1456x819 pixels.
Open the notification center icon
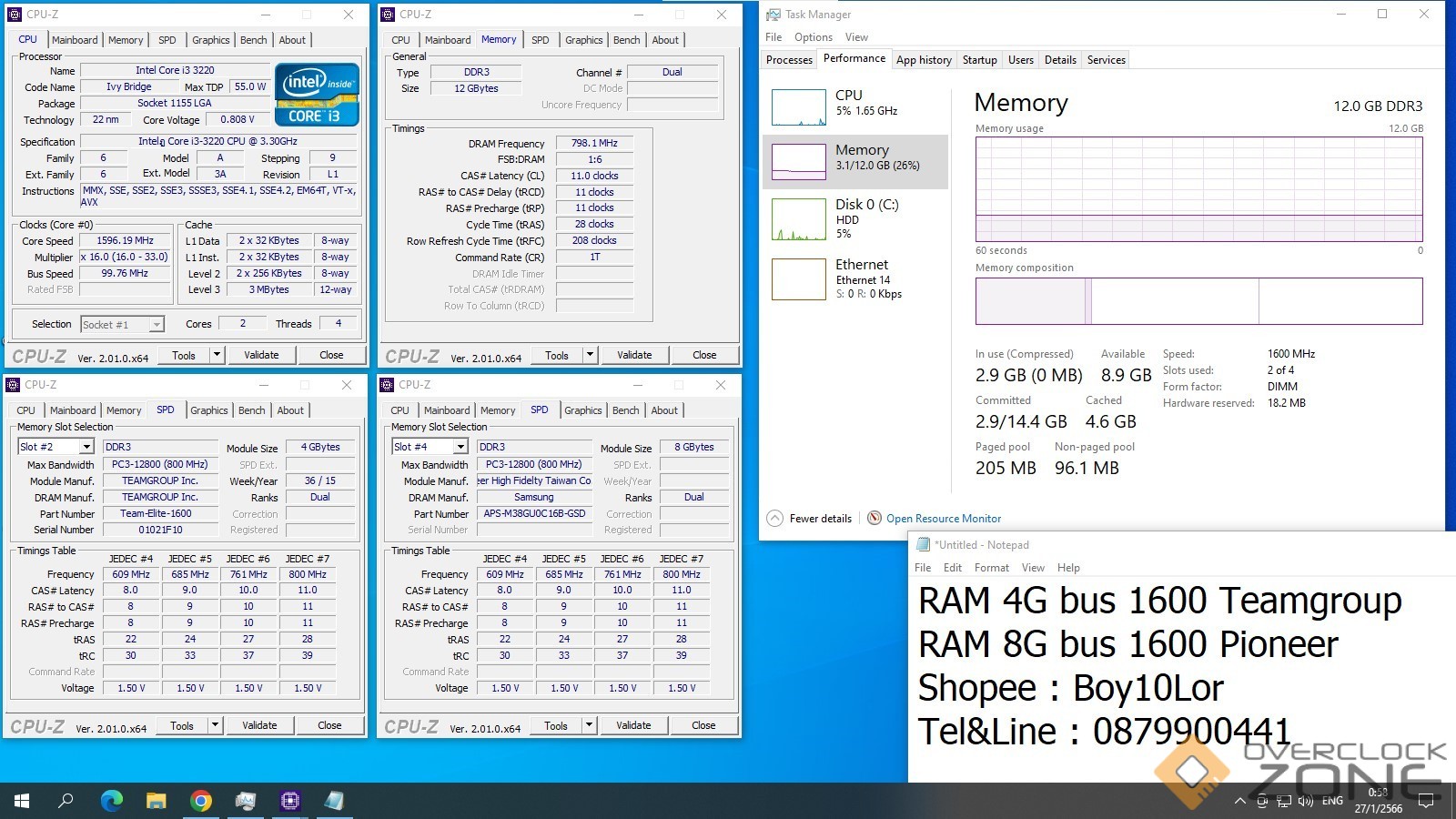(1426, 801)
